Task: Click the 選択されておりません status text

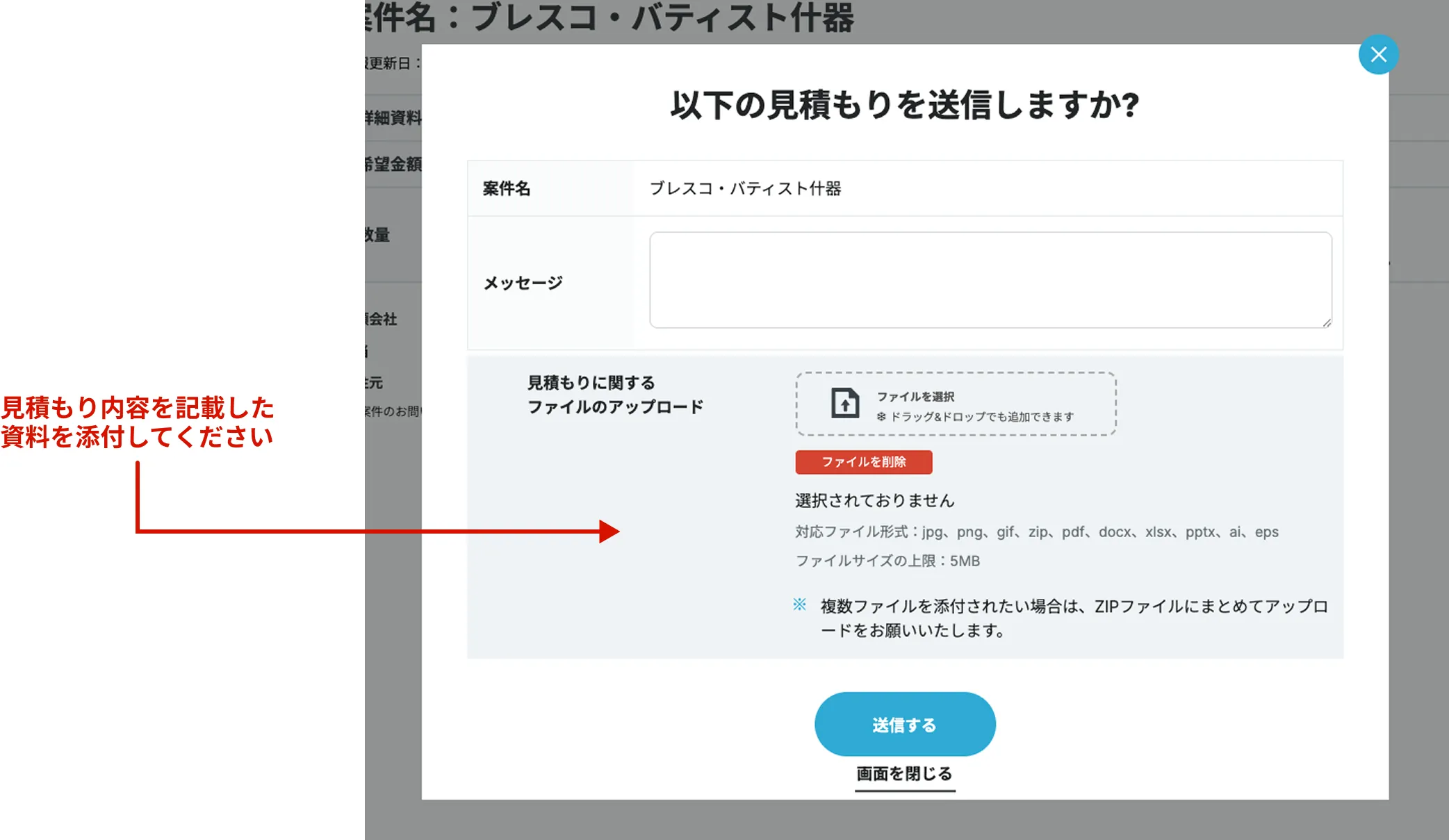Action: tap(875, 500)
